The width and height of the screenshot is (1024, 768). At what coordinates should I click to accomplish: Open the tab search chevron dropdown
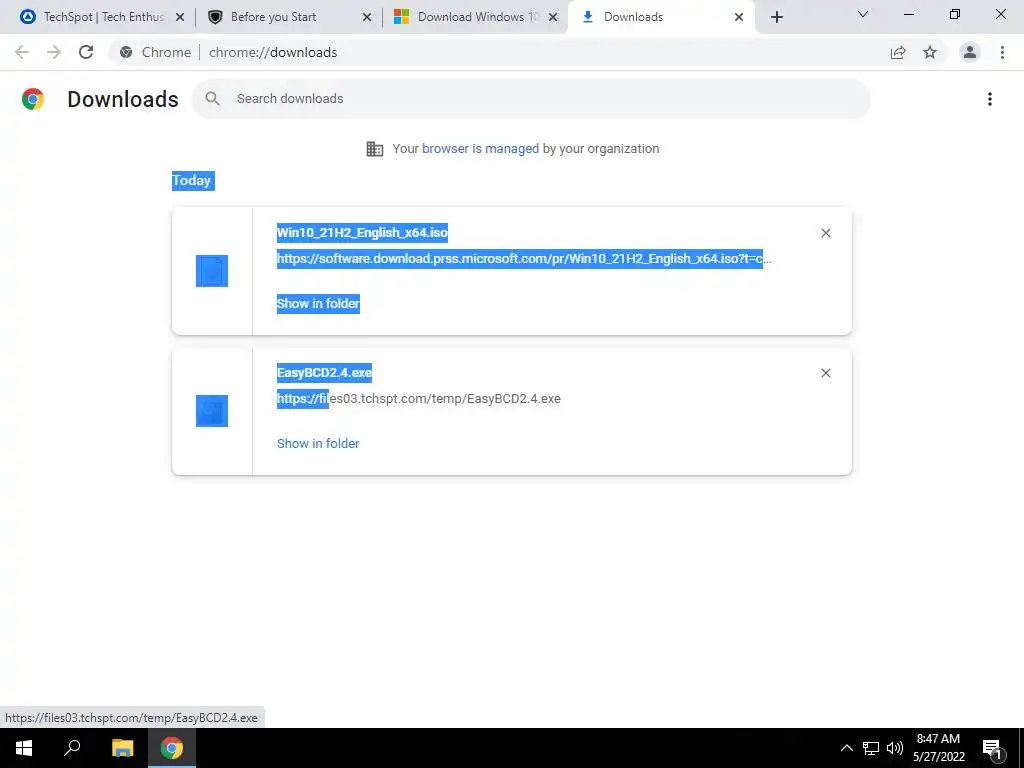tap(863, 14)
